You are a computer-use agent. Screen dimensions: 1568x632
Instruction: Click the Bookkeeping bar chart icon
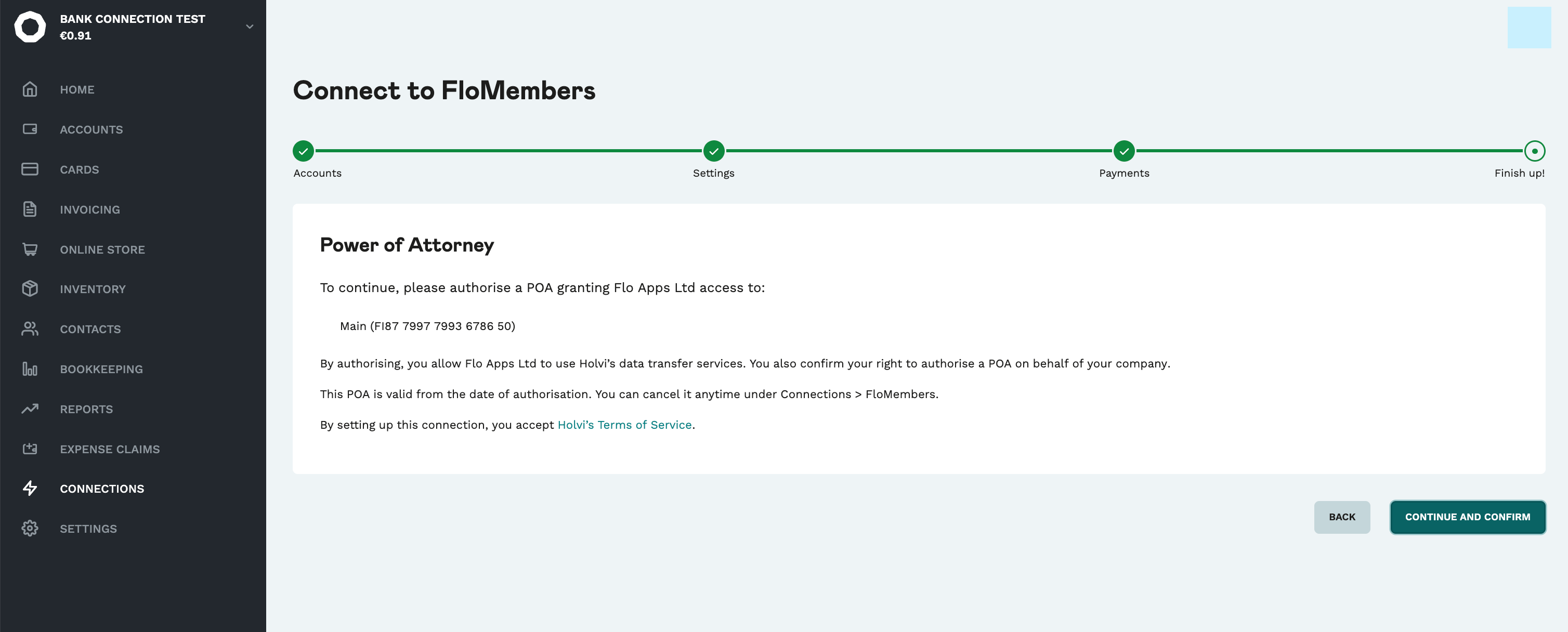tap(30, 368)
